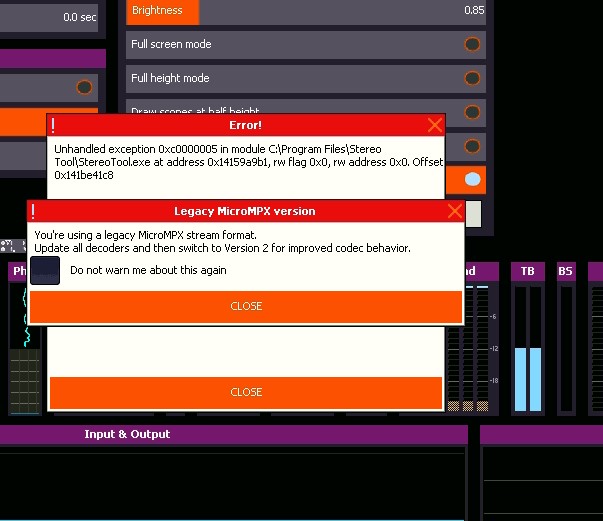Click the Brightness value 0.85
The image size is (603, 521).
click(474, 10)
